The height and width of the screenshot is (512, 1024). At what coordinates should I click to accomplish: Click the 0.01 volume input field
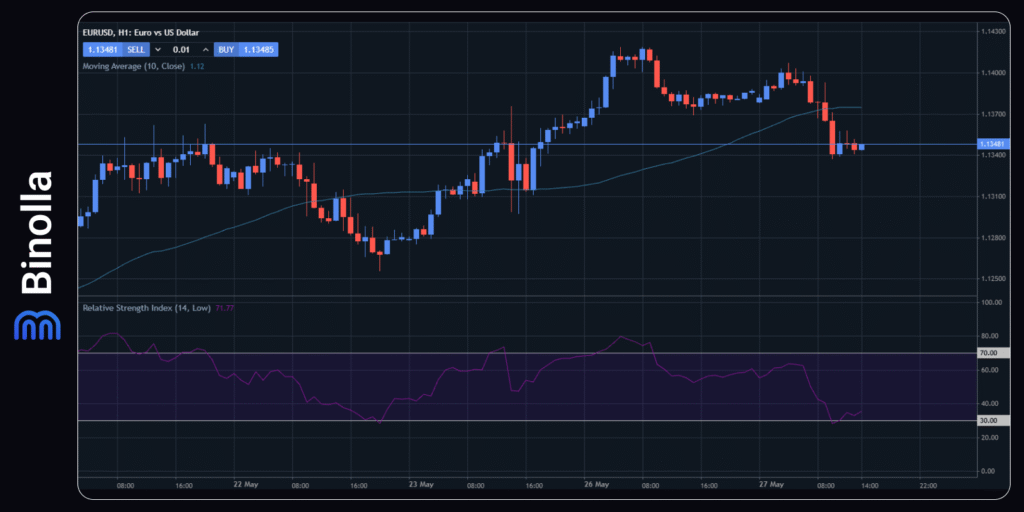tap(181, 49)
